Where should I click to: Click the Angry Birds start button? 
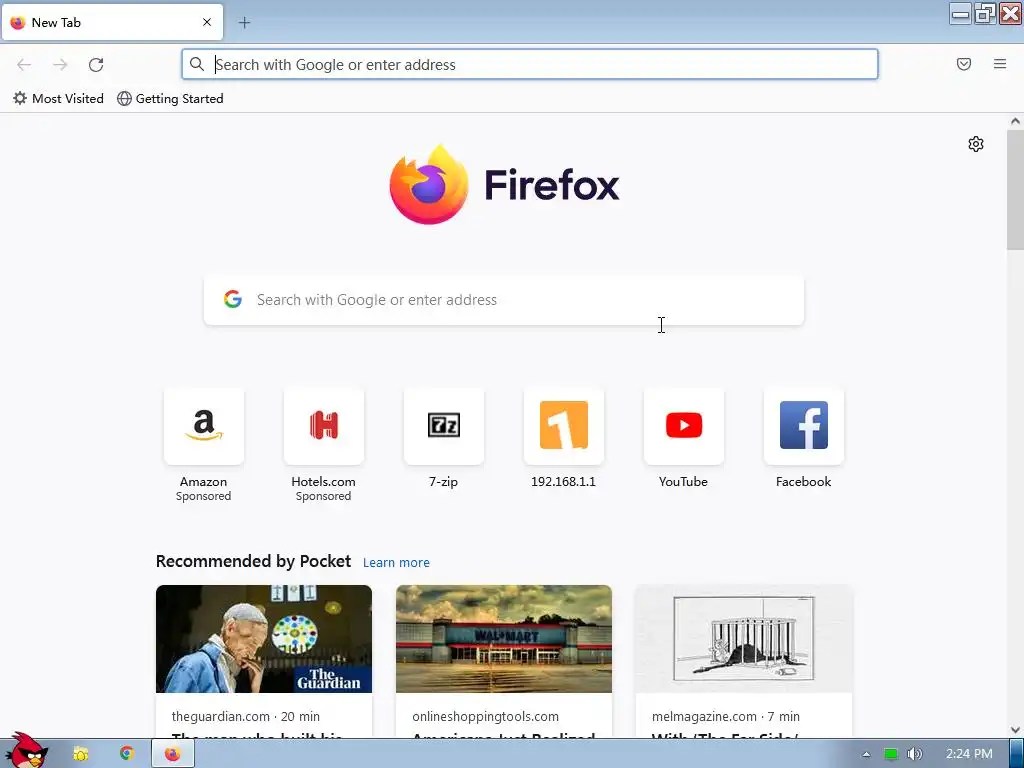tap(26, 750)
